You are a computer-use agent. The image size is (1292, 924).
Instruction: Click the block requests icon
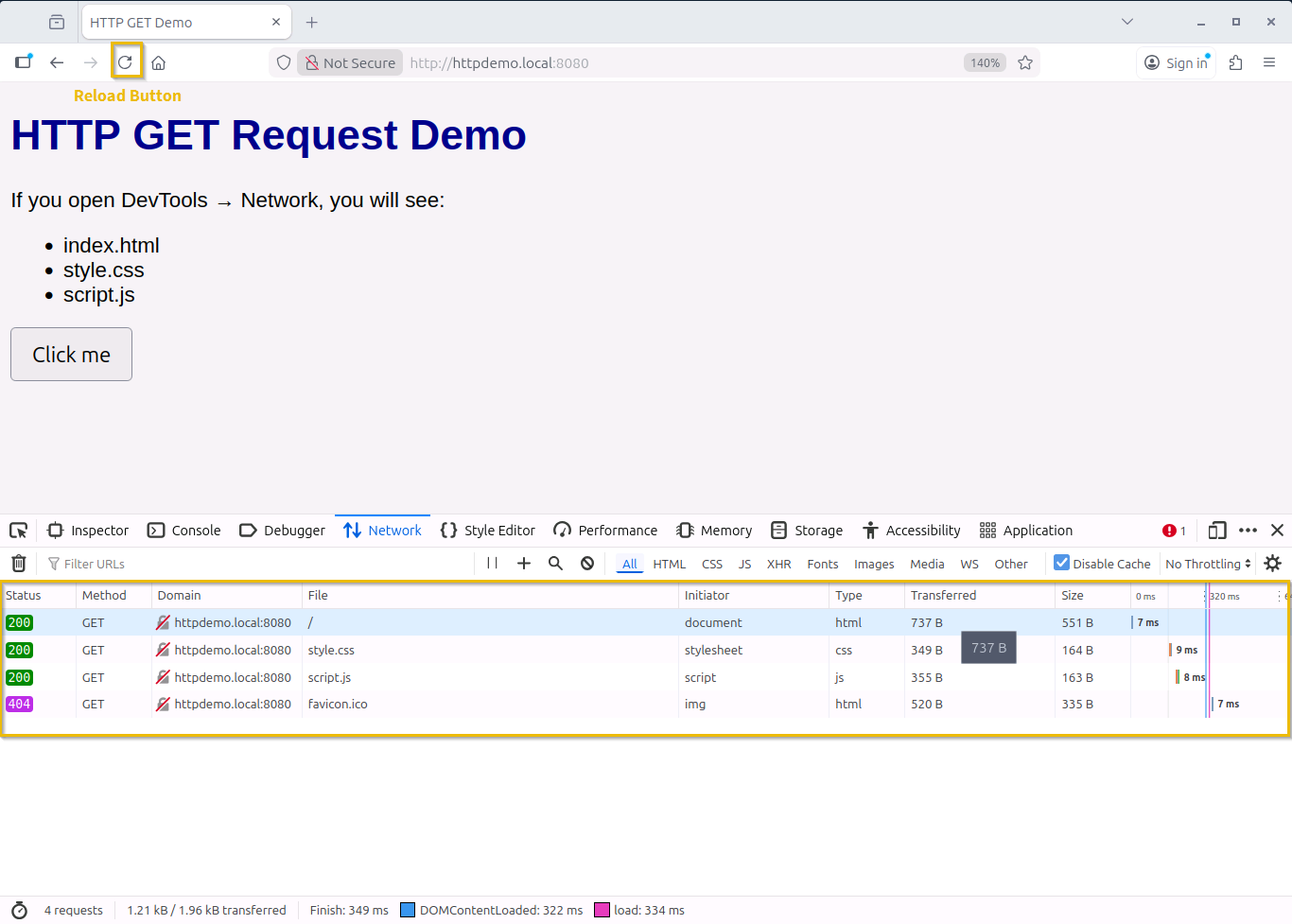click(x=587, y=563)
